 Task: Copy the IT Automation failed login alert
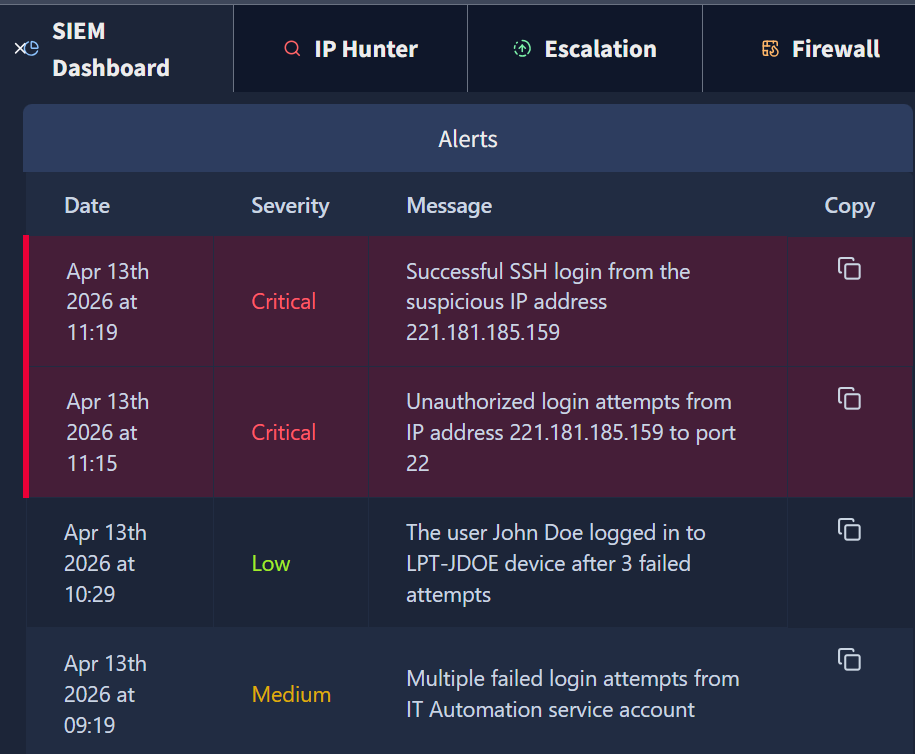(x=849, y=660)
